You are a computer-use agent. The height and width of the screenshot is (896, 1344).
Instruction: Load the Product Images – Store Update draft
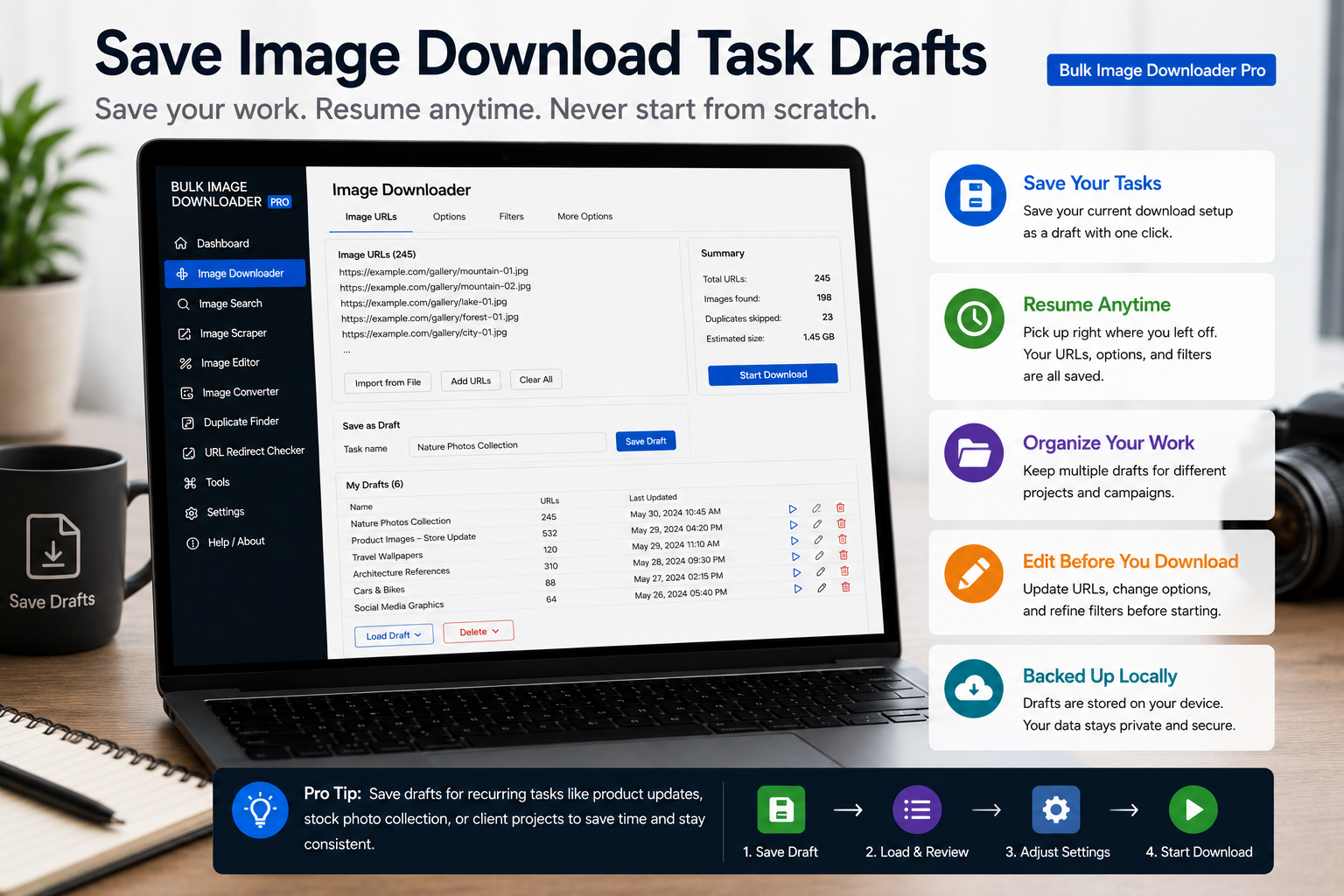click(x=794, y=525)
